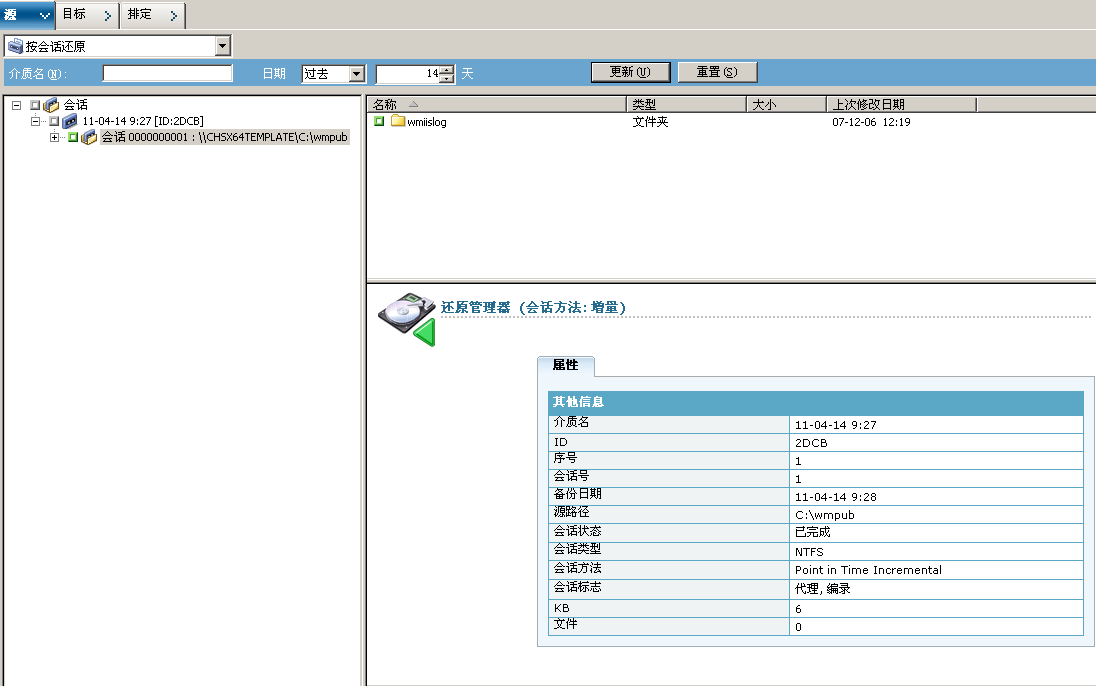Click the 介质名 input field
Viewport: 1096px width, 686px height.
tap(167, 73)
